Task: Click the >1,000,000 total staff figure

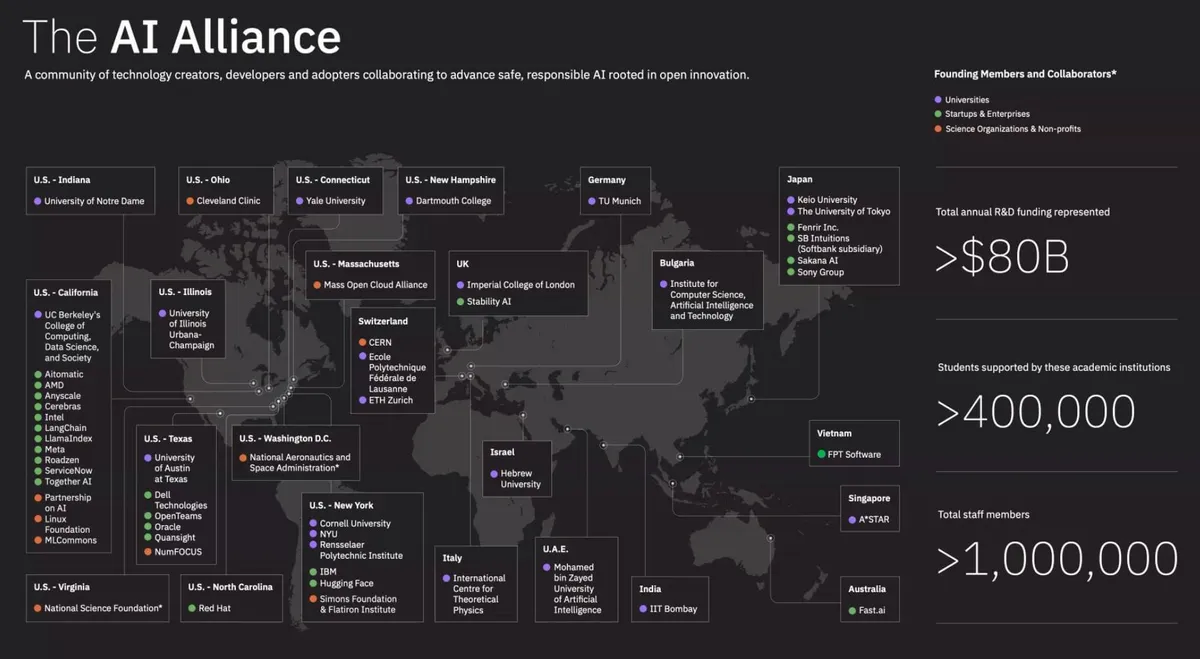Action: click(x=1057, y=559)
